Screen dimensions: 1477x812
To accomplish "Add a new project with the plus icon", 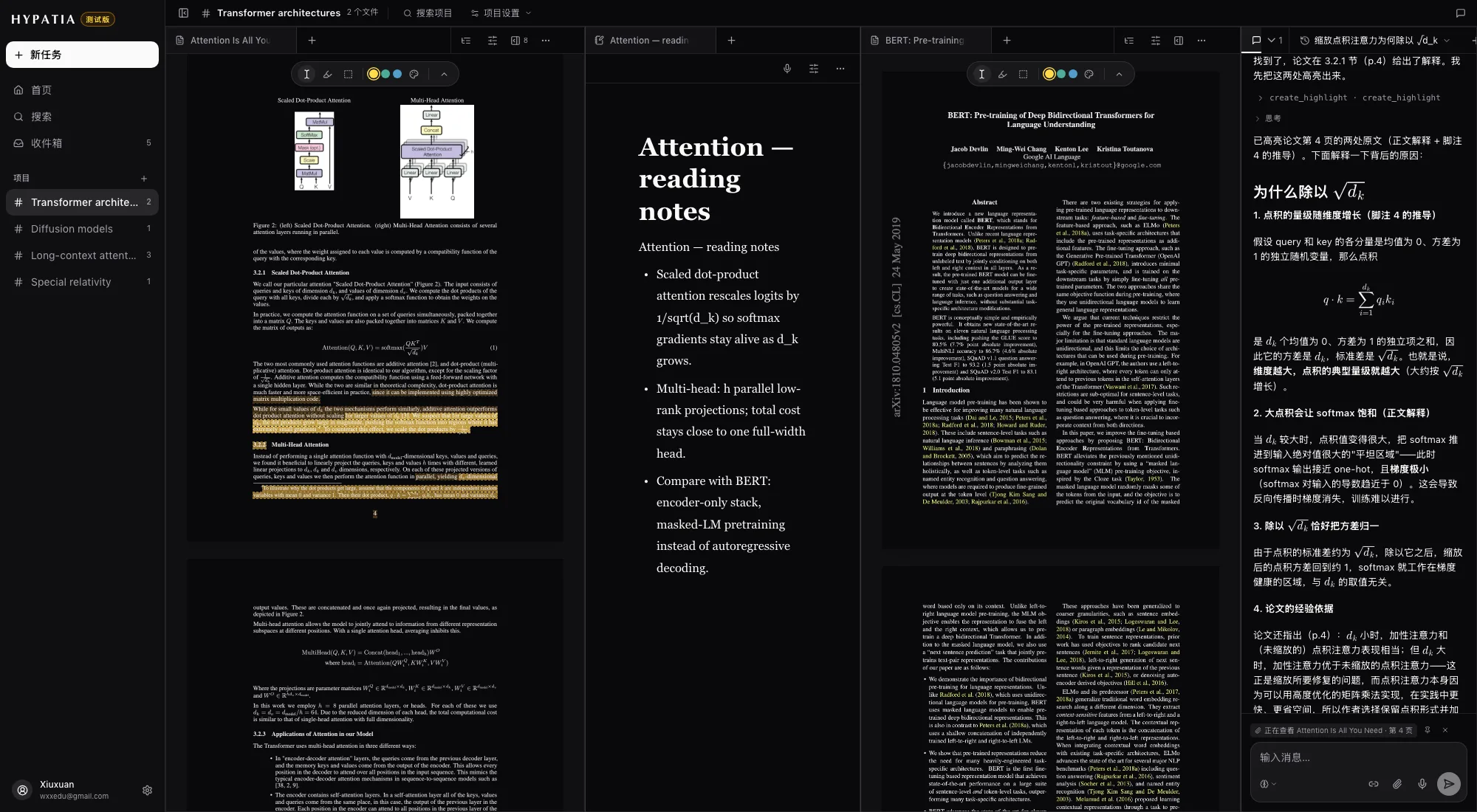I will click(144, 178).
